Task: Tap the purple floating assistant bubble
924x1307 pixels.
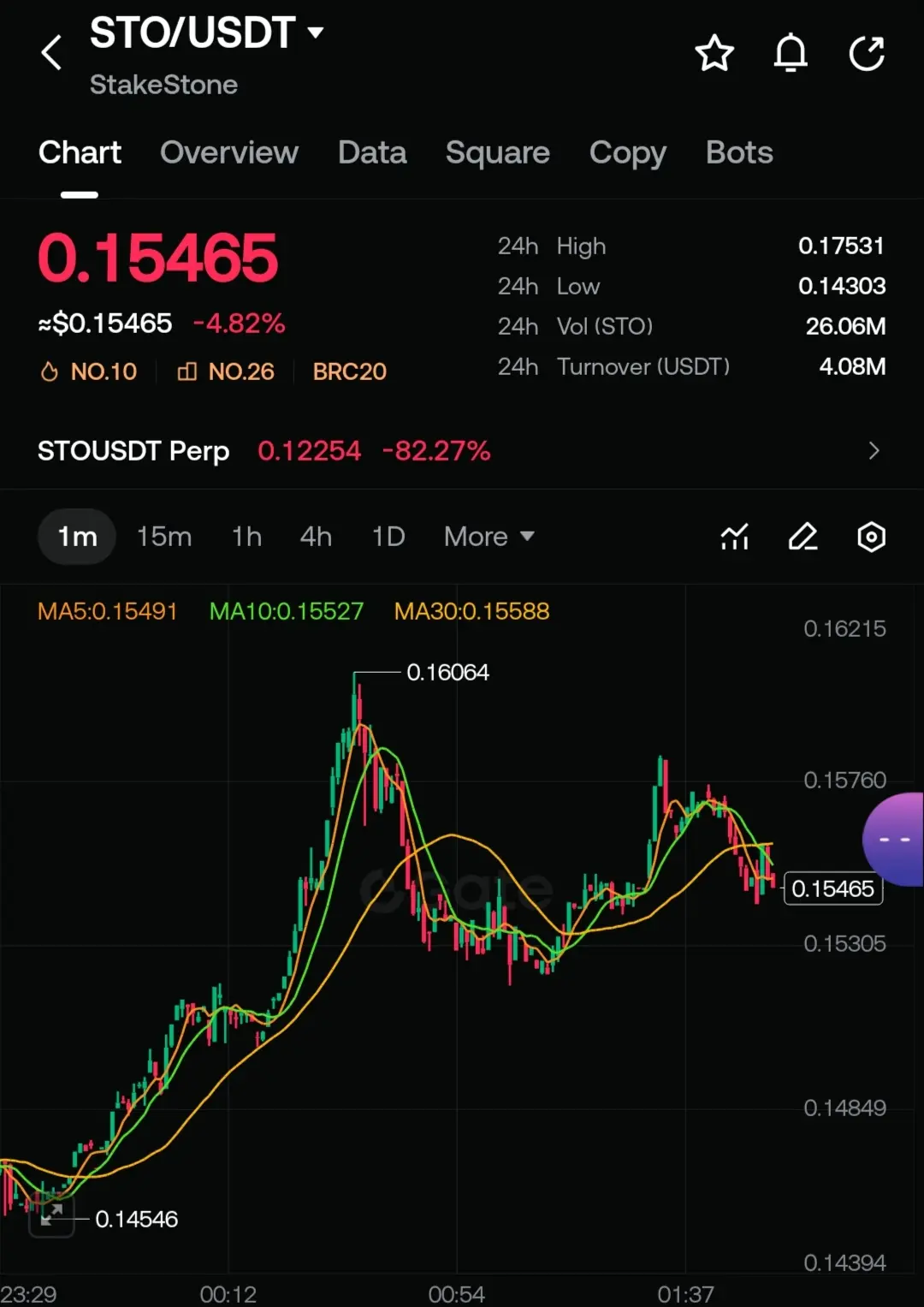Action: coord(893,839)
